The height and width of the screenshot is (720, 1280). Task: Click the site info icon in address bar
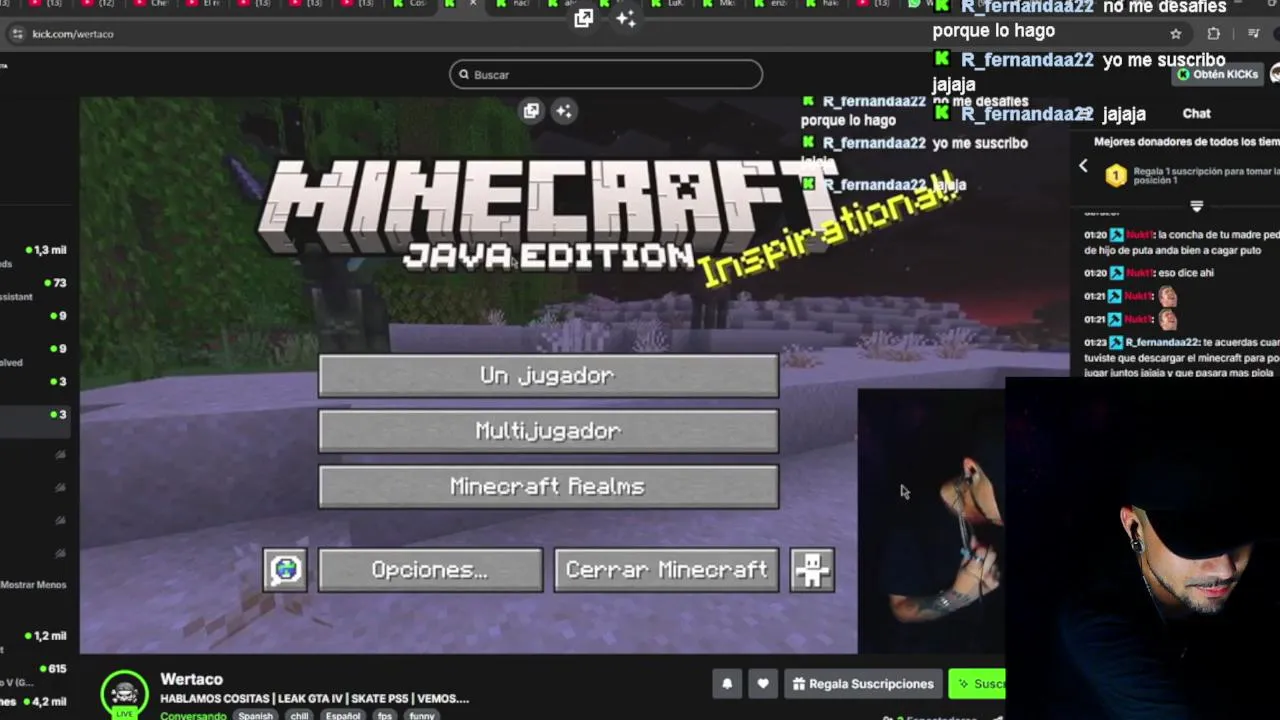17,34
